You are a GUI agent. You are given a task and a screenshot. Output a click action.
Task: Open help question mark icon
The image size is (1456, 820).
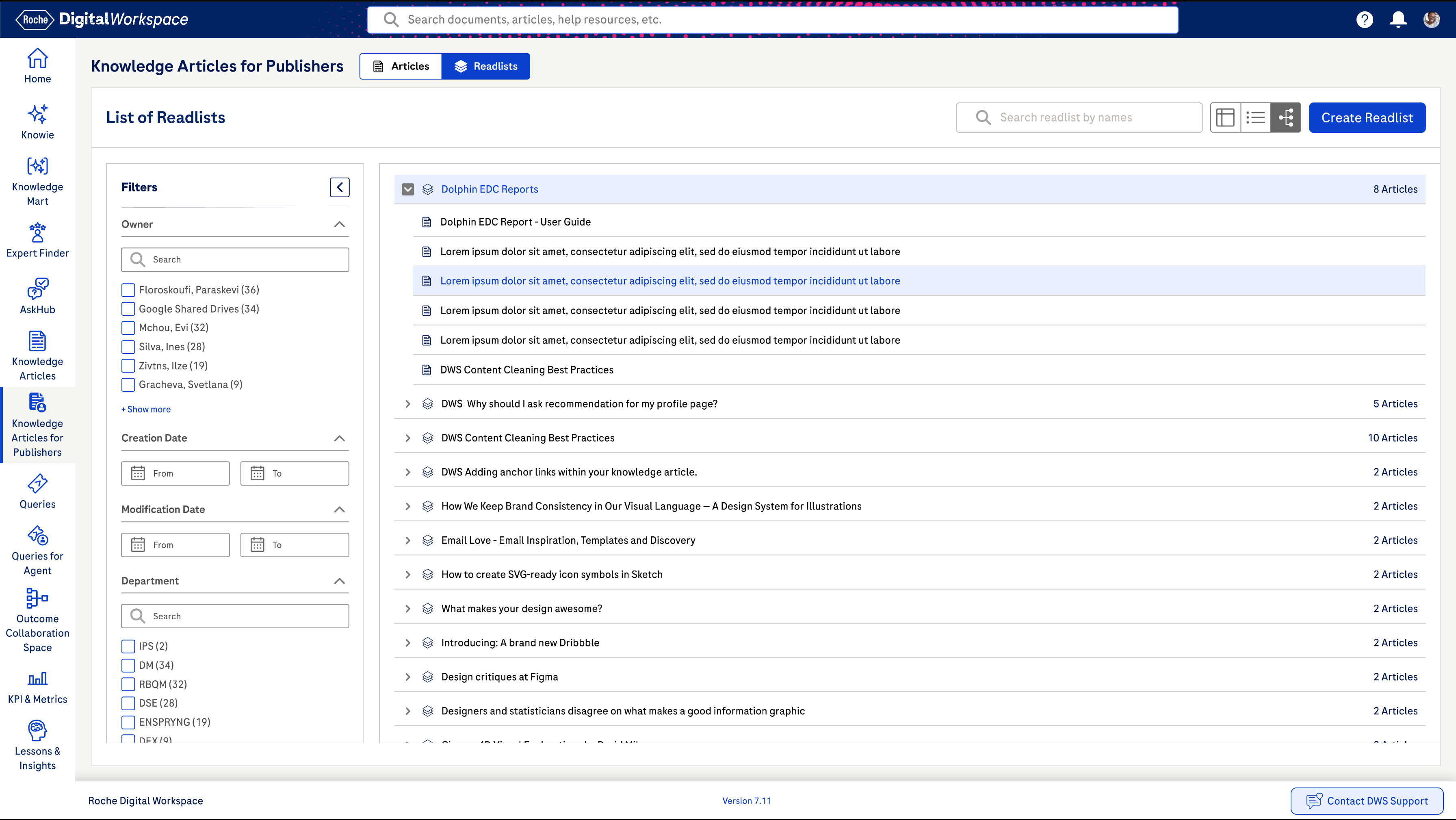point(1365,20)
